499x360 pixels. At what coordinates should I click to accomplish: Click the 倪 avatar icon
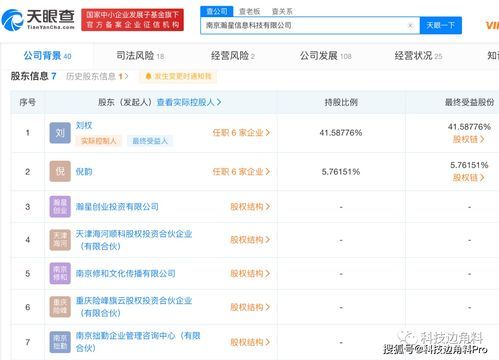coord(60,171)
